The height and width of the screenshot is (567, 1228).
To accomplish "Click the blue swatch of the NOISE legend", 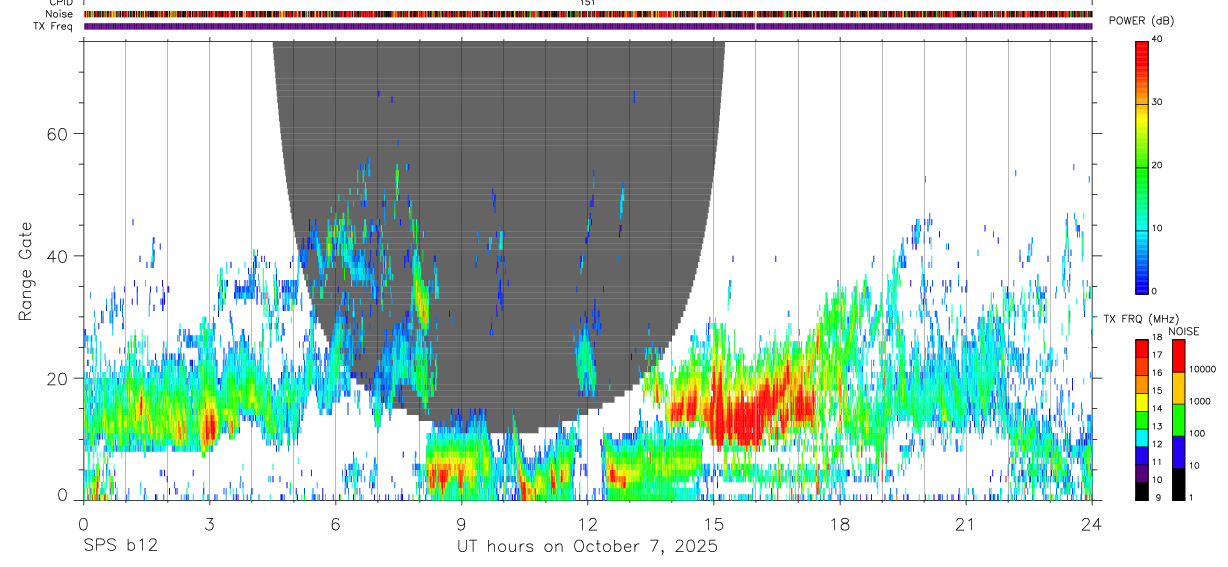I will pyautogui.click(x=1177, y=452).
